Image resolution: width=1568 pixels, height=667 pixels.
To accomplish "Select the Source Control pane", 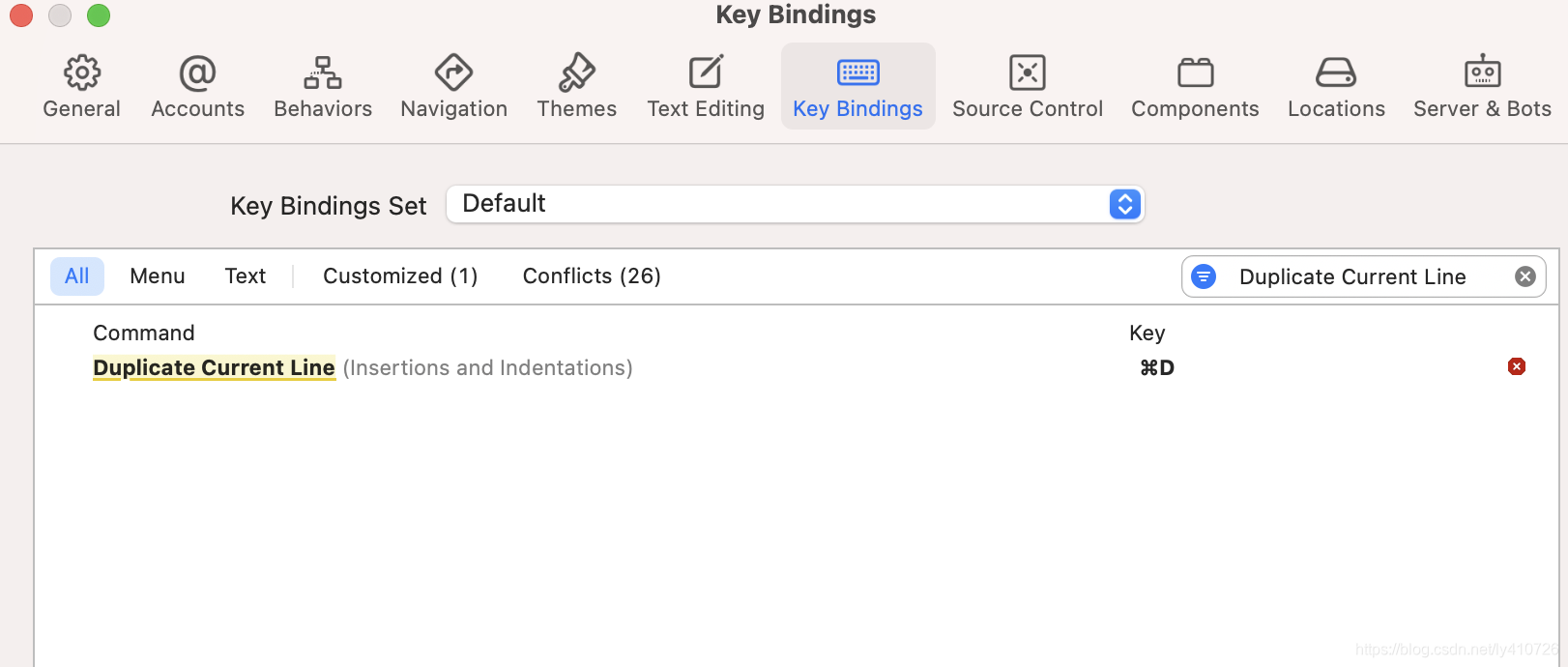I will click(x=1027, y=85).
